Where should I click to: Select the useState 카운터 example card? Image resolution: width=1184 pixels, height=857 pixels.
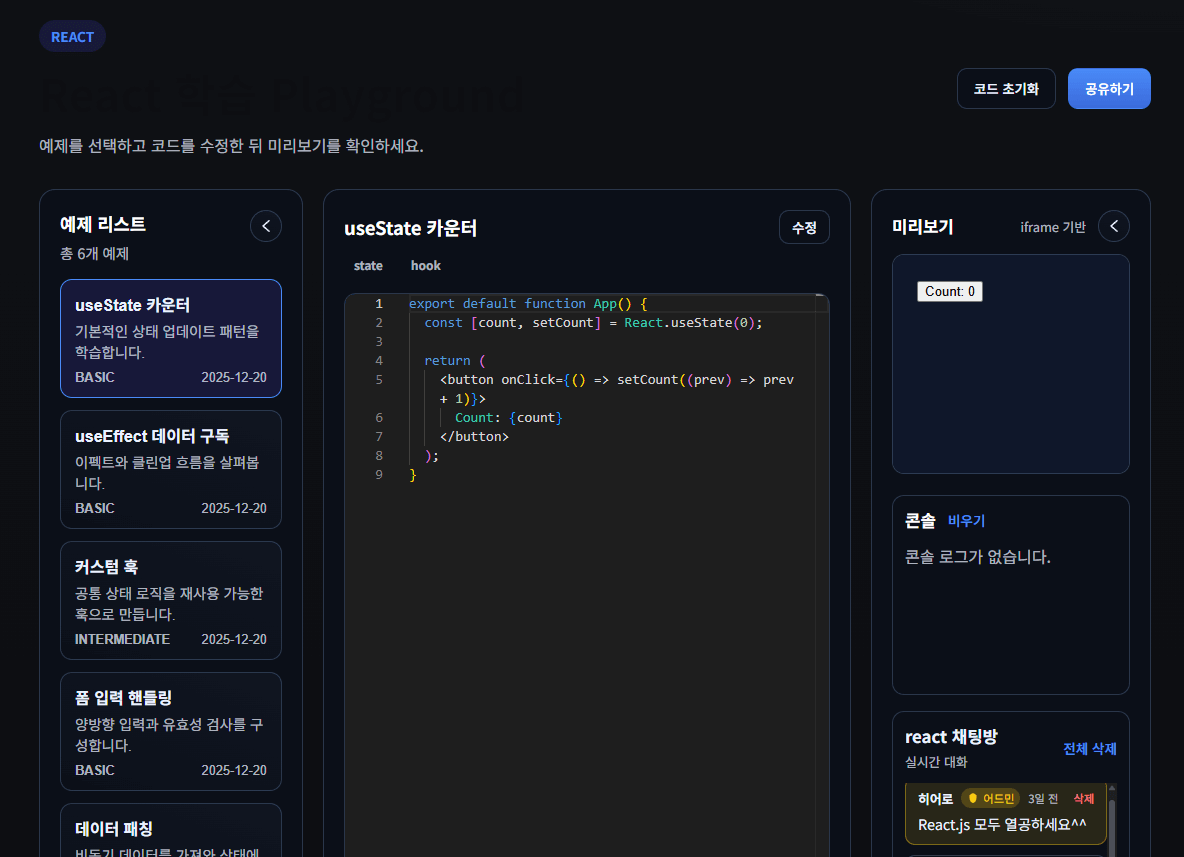click(171, 338)
